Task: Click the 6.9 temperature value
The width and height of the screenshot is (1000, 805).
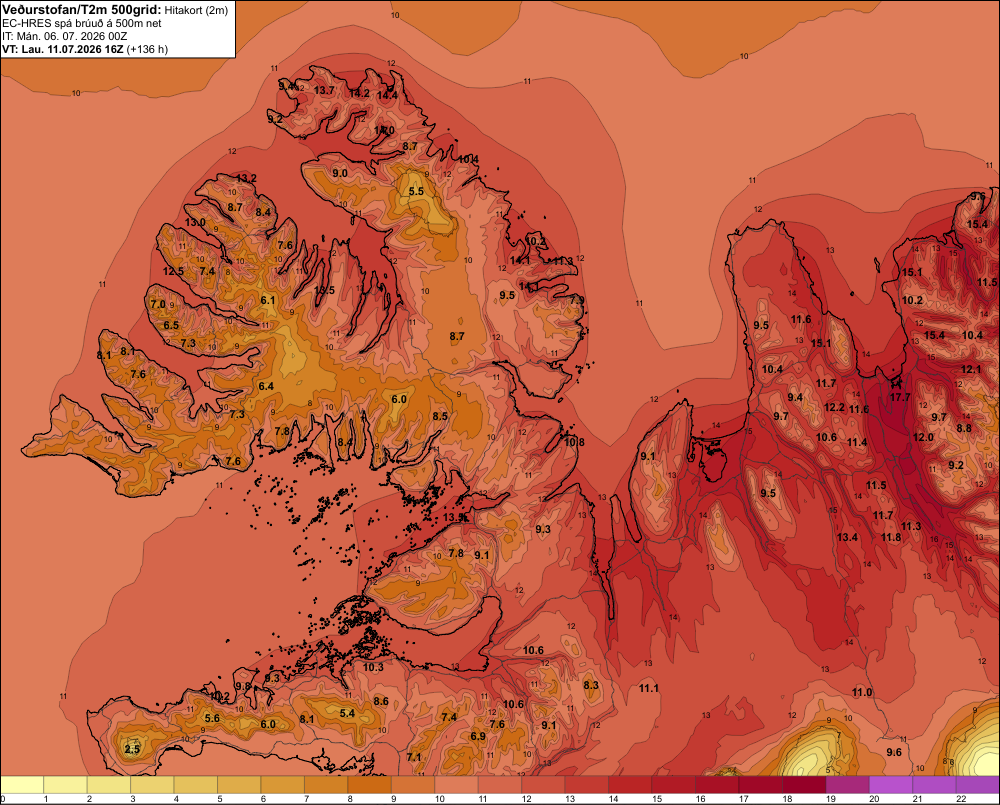Action: [478, 737]
